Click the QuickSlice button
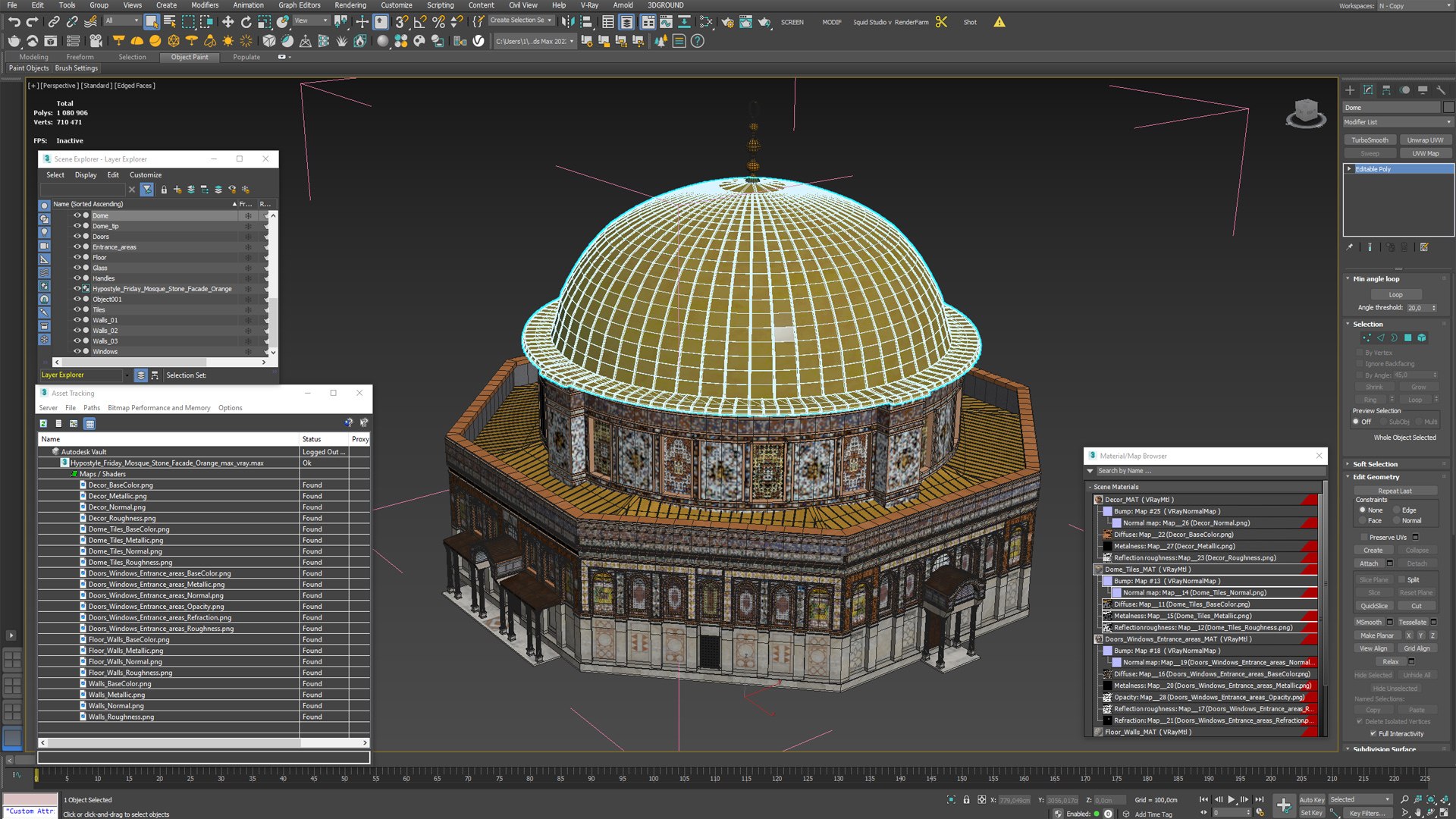1456x819 pixels. point(1374,607)
